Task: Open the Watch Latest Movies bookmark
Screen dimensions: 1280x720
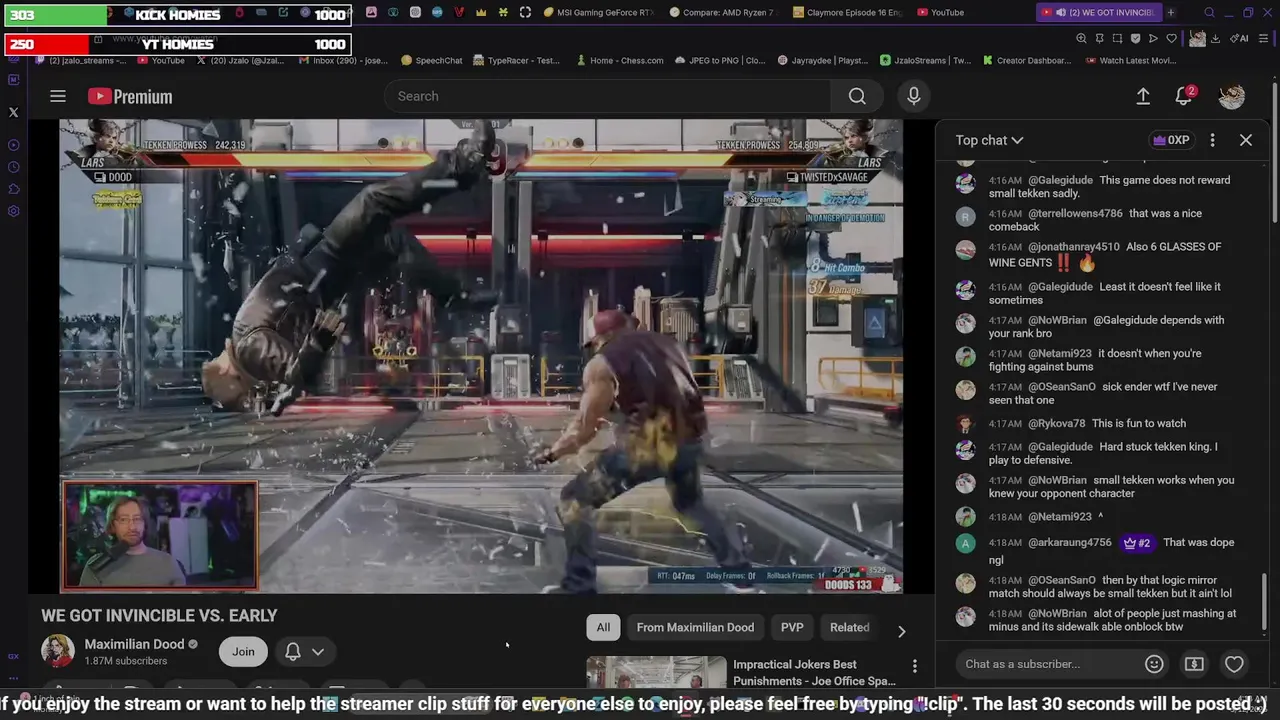Action: (x=1131, y=60)
